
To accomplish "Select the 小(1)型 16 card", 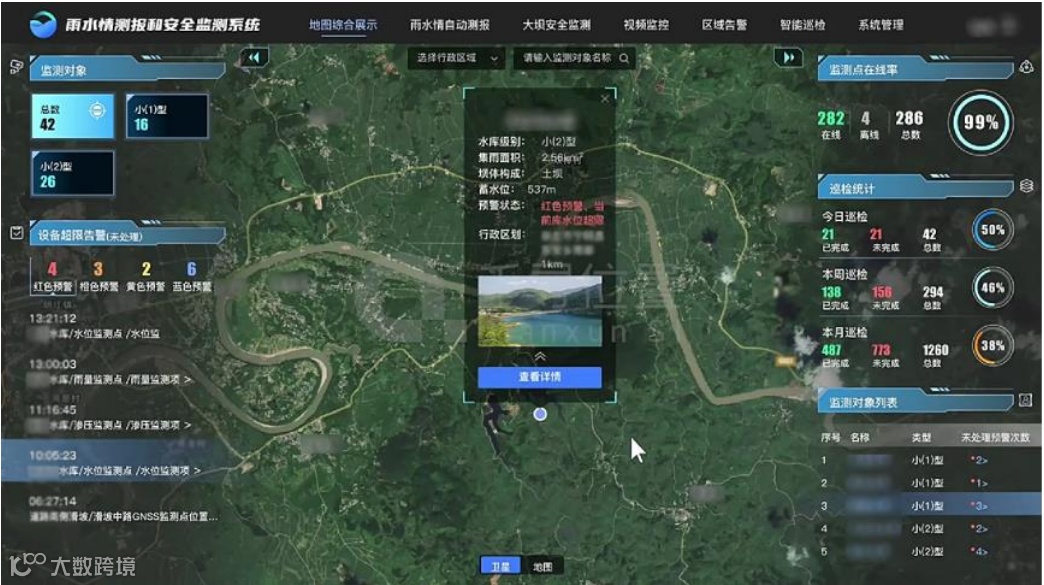I will 166,116.
